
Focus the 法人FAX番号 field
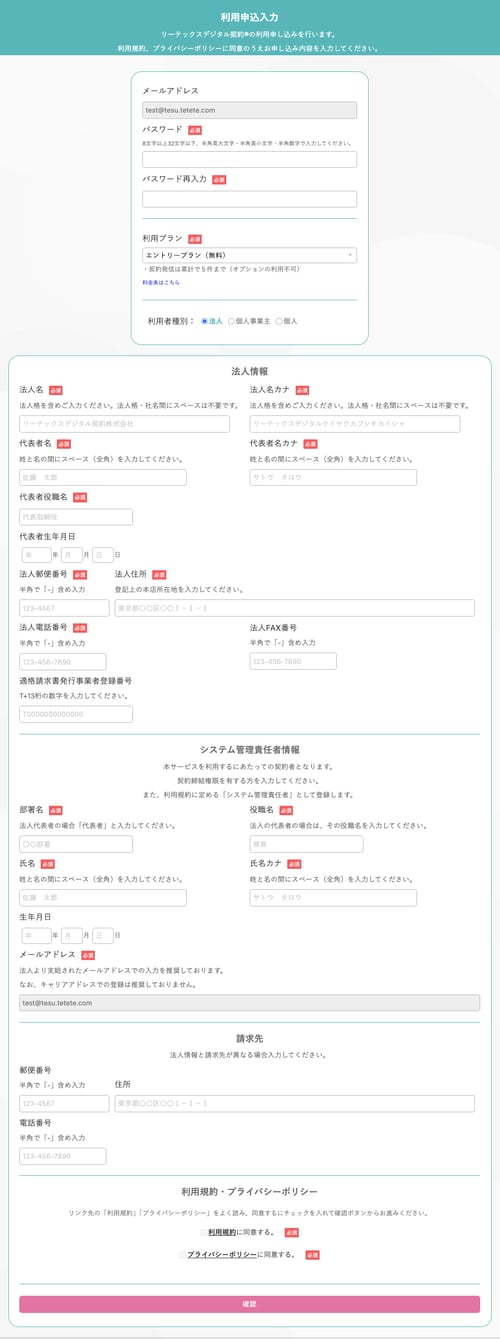point(293,661)
